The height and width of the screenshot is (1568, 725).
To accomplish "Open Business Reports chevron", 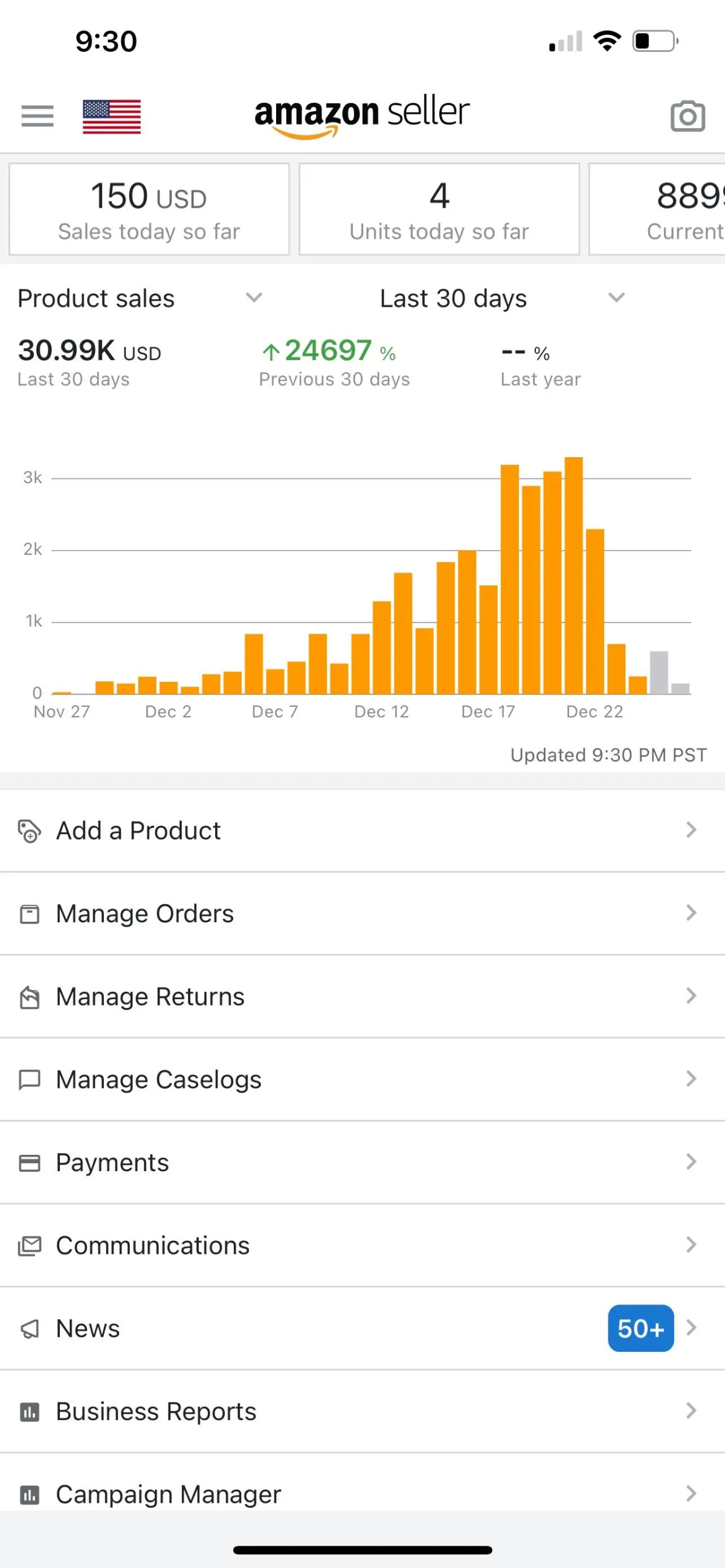I will click(691, 1411).
